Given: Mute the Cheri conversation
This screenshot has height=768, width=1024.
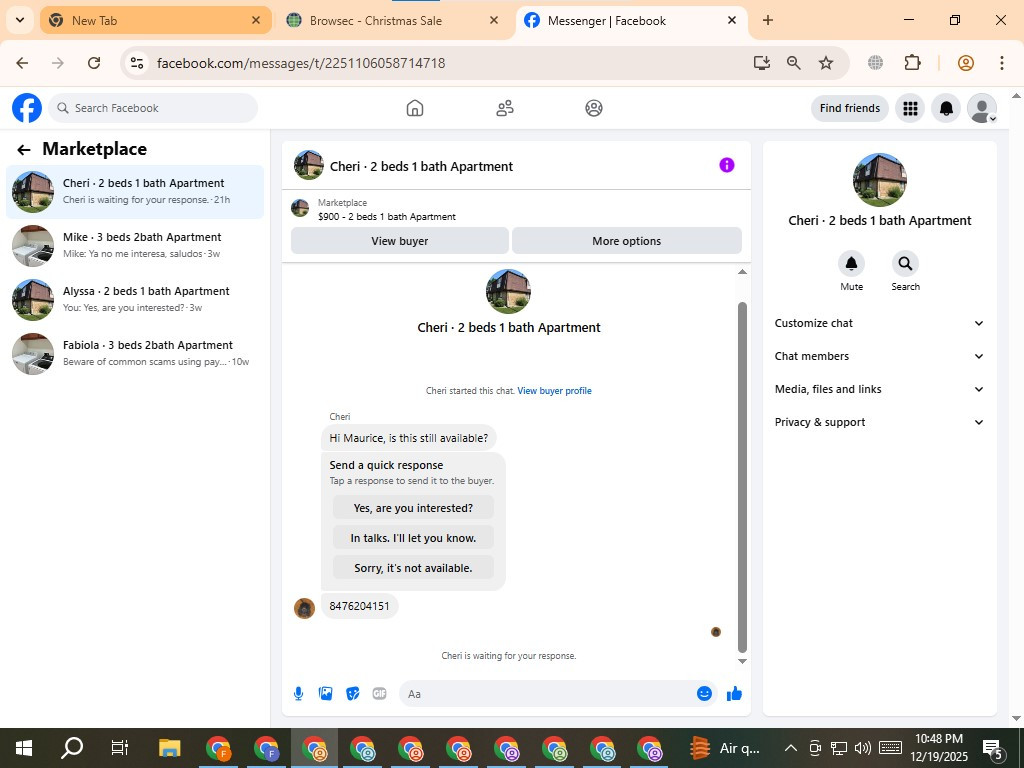Looking at the screenshot, I should [852, 264].
